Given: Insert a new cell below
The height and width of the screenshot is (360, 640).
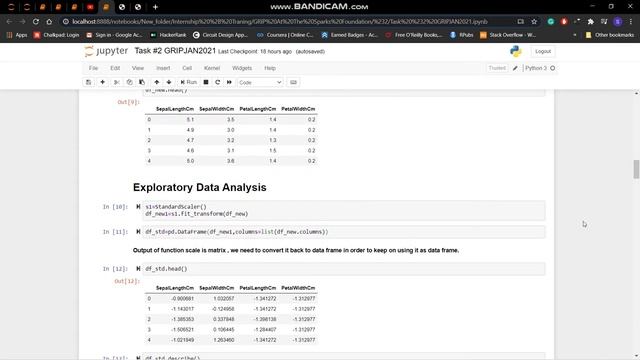Looking at the screenshot, I should pyautogui.click(x=102, y=82).
